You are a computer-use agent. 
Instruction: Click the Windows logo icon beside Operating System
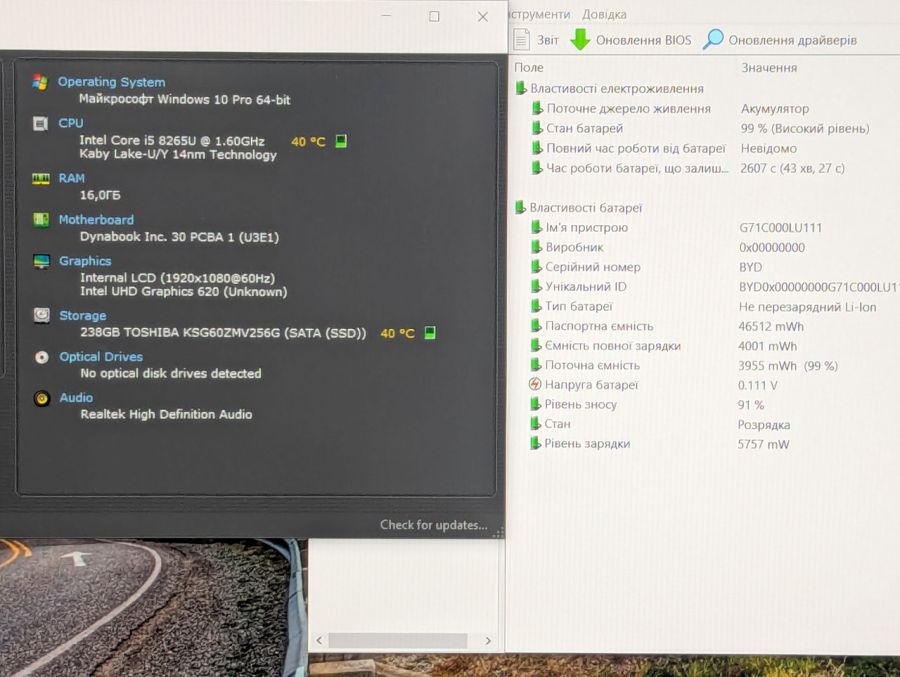[40, 82]
